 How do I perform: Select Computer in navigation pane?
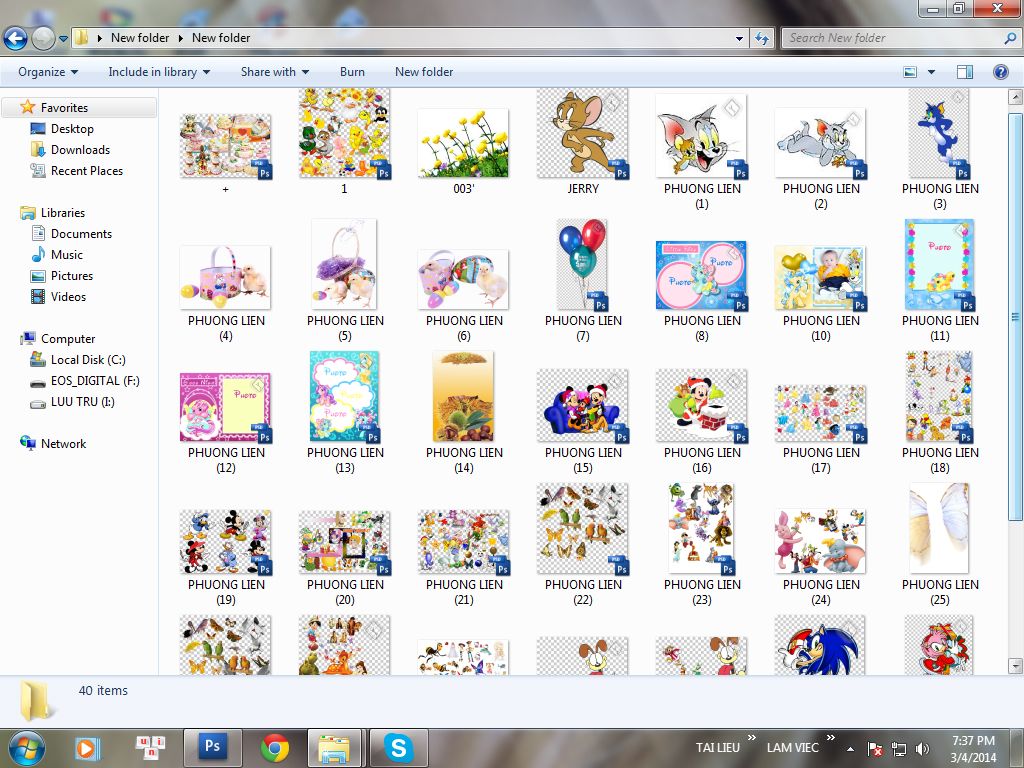pos(67,339)
